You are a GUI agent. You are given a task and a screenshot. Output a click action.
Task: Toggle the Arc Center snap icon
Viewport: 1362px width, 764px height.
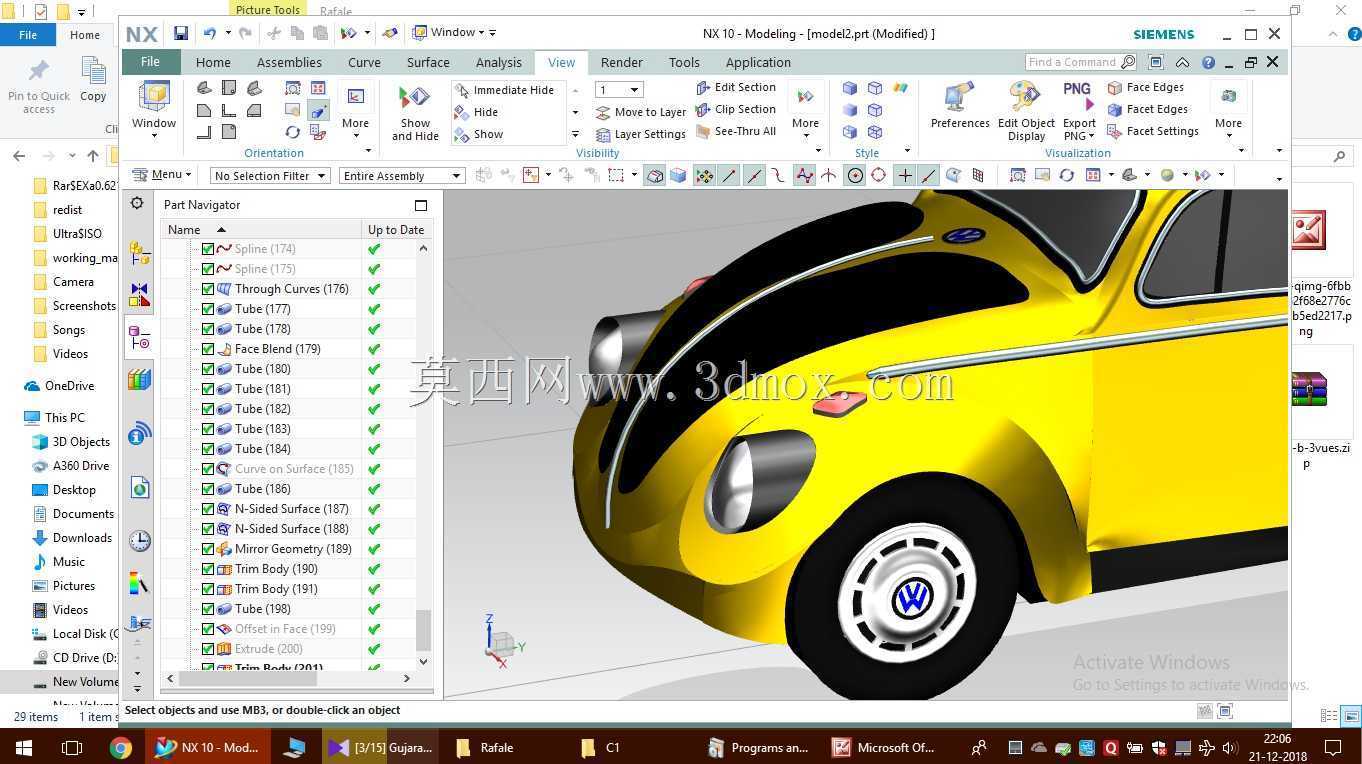(x=855, y=175)
